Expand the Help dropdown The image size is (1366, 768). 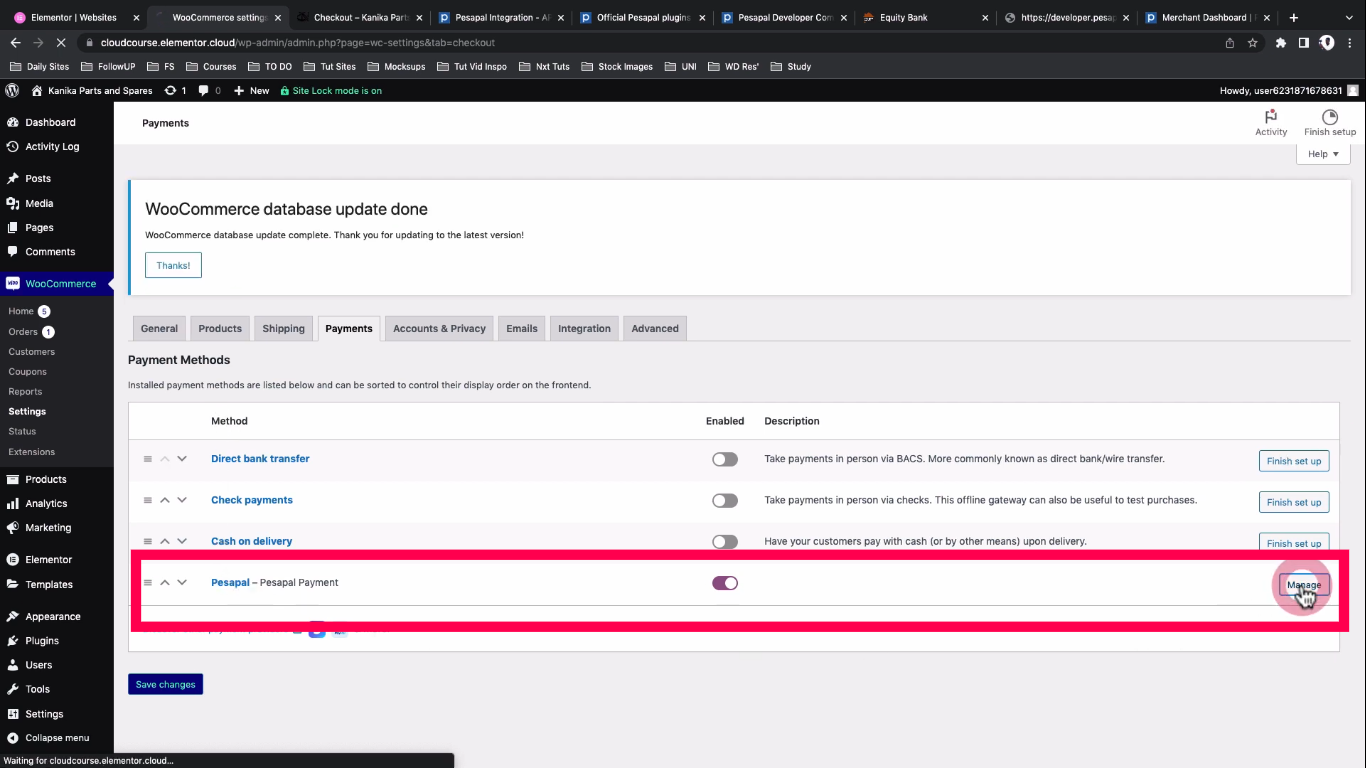click(1323, 154)
